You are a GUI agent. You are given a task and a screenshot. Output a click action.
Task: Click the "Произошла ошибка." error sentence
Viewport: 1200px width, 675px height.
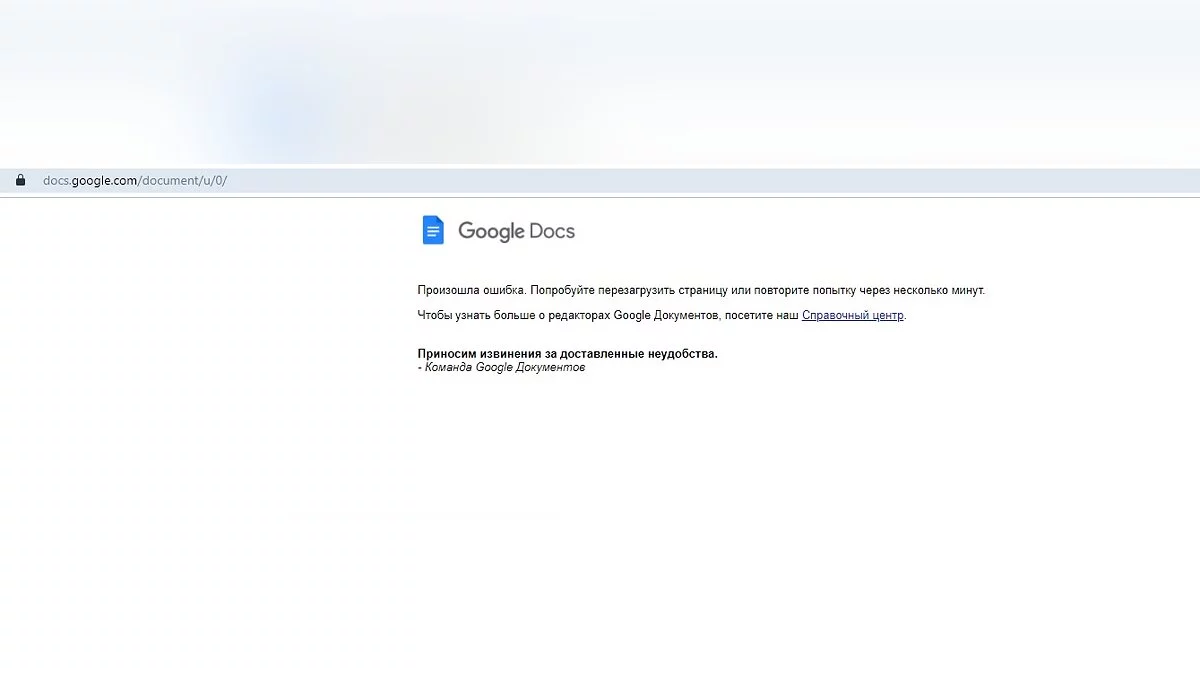471,290
